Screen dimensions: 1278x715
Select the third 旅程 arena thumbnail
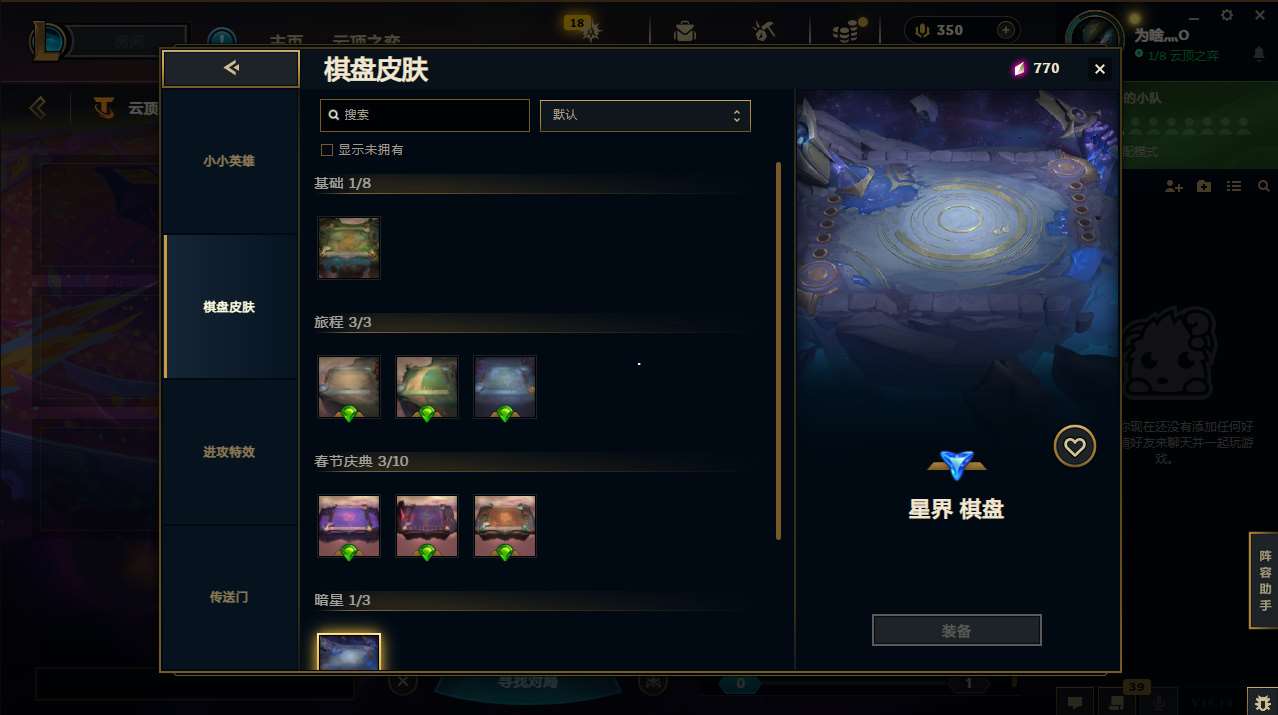tap(505, 387)
